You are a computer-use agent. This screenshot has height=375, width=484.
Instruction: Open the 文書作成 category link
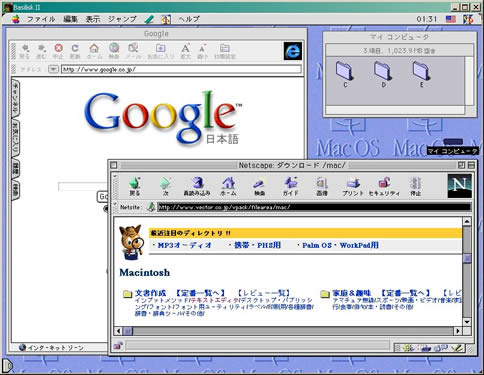pyautogui.click(x=151, y=293)
